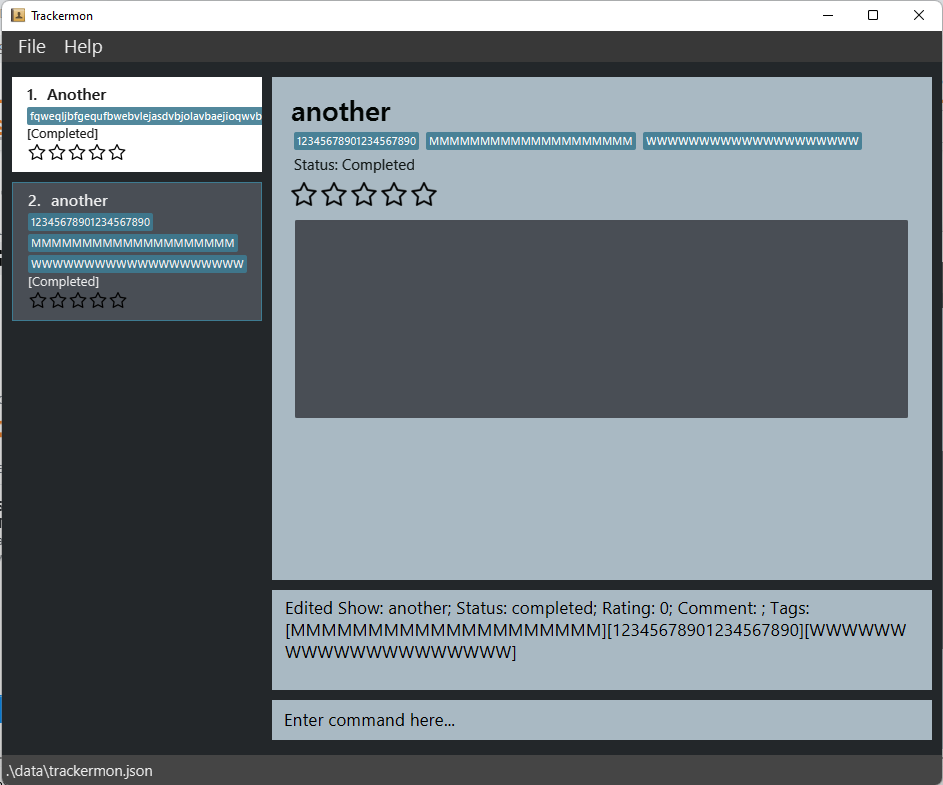The width and height of the screenshot is (943, 785).
Task: Click fourth star of the Another card rating
Action: (97, 152)
